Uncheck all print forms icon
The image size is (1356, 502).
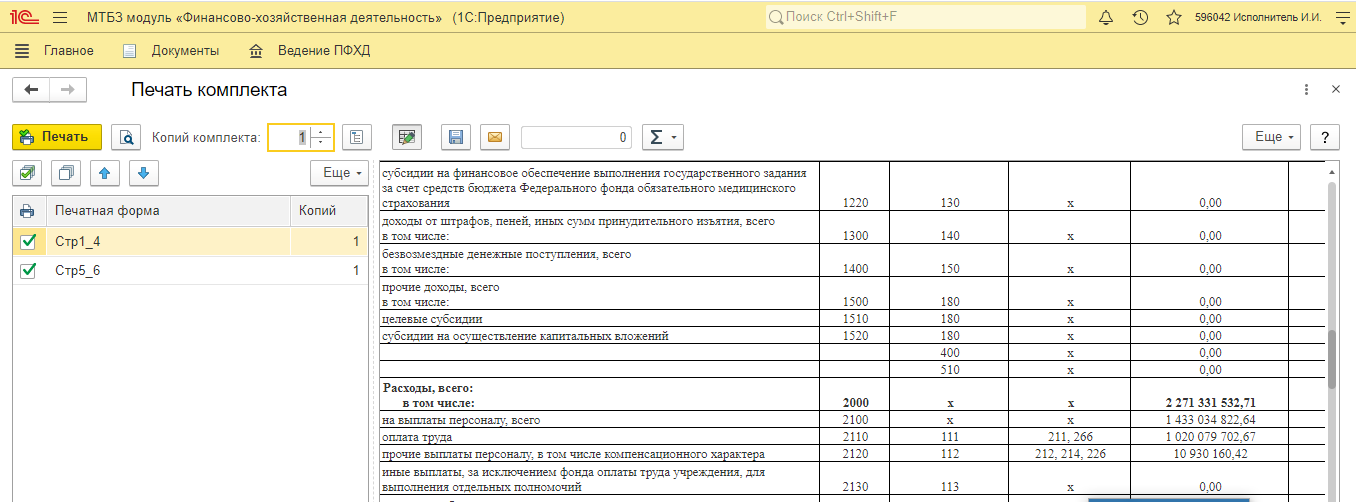(x=66, y=174)
